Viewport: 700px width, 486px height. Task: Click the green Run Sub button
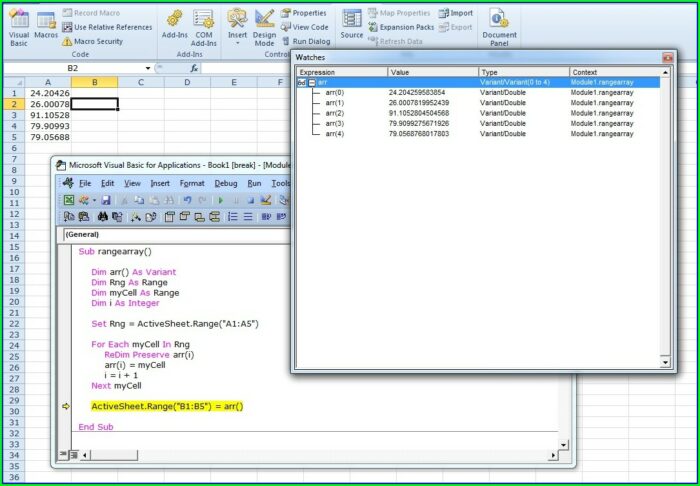pyautogui.click(x=221, y=200)
